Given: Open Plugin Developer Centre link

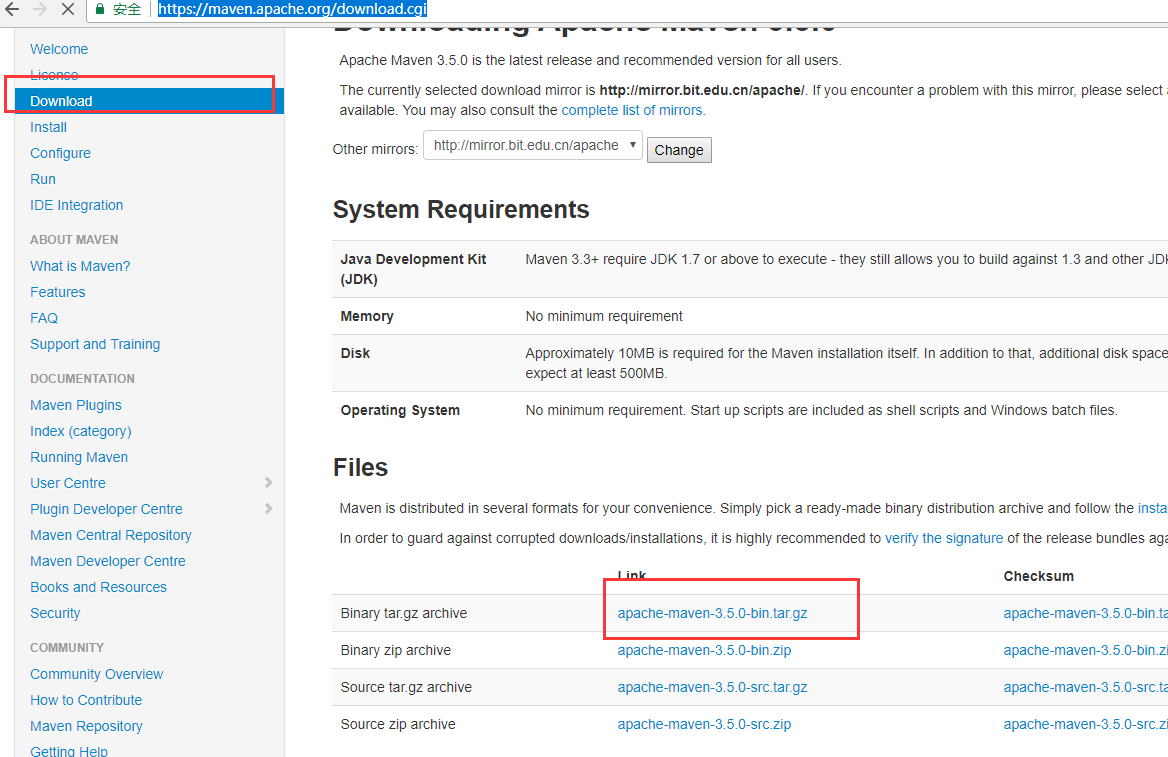Looking at the screenshot, I should point(107,510).
